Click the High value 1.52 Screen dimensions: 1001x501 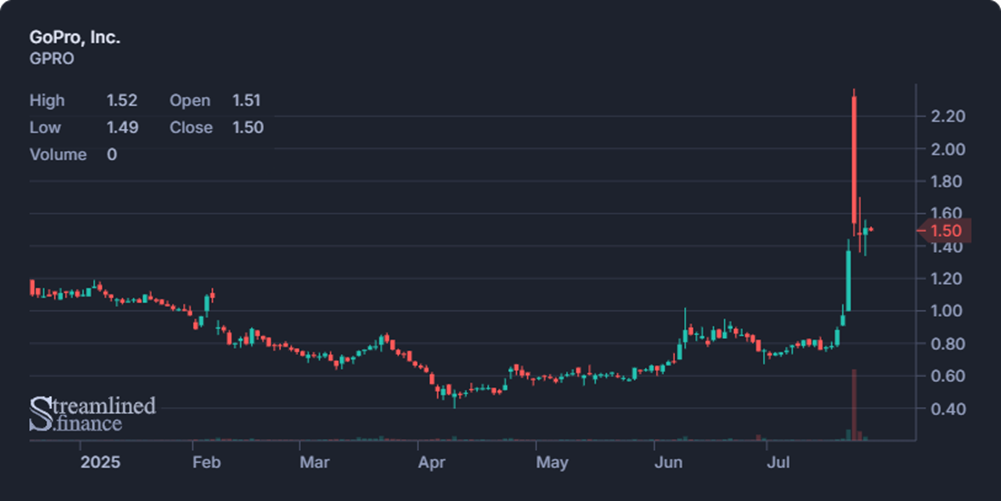click(x=121, y=101)
